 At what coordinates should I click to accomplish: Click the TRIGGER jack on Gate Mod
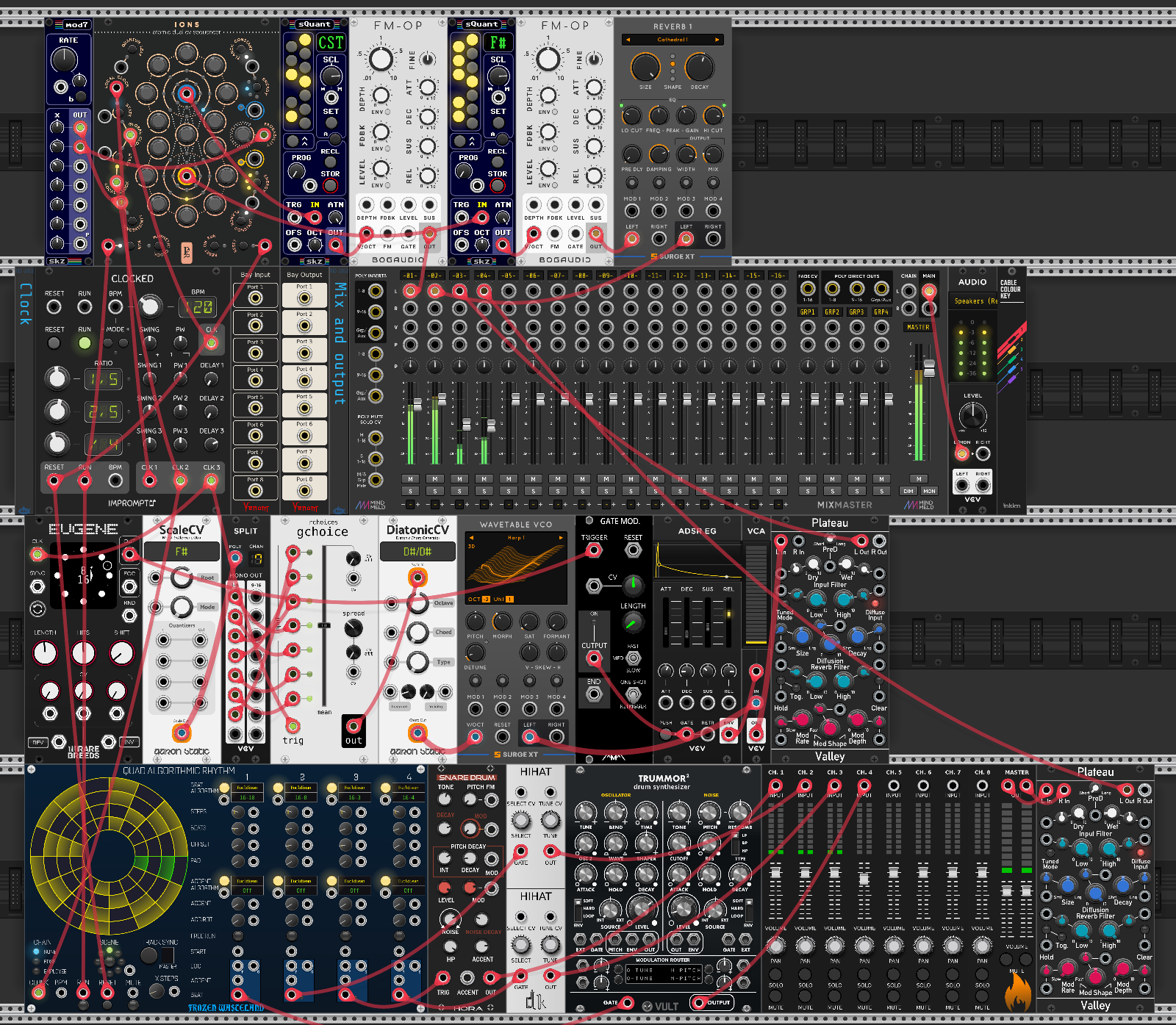click(x=594, y=550)
